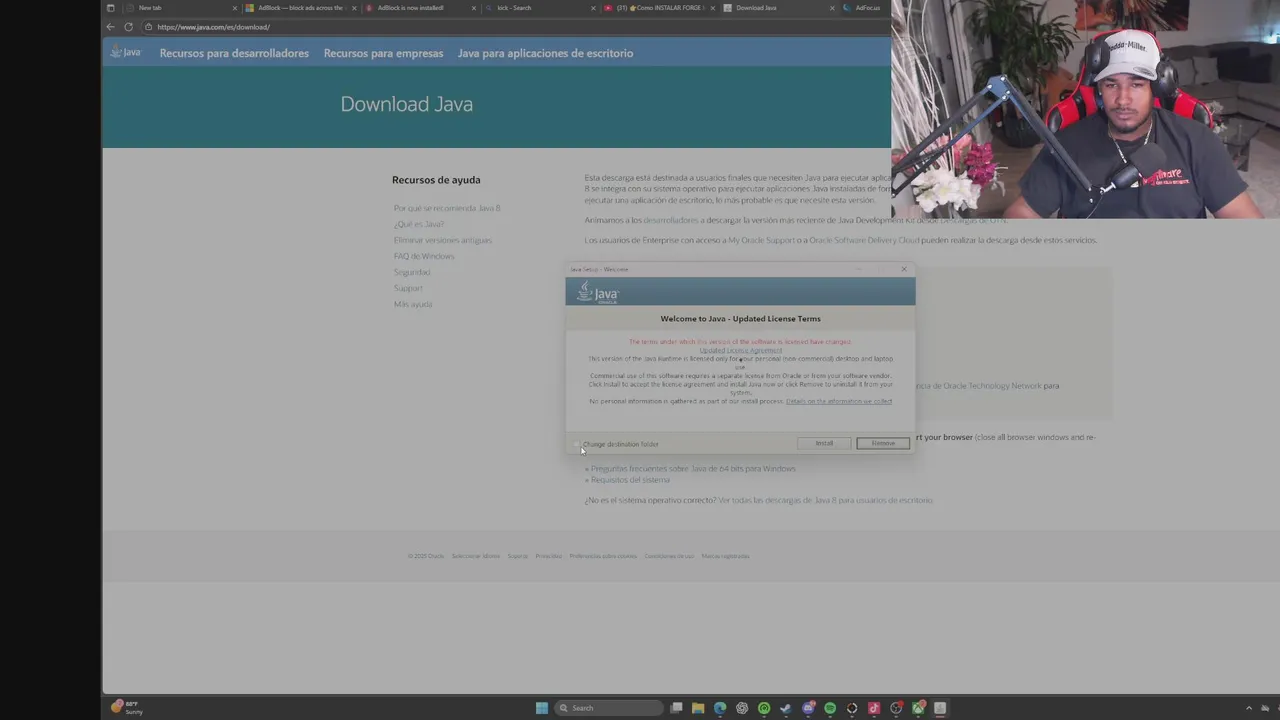Open the pink music note taskbar app
Screen dimensions: 1280x720
coord(874,708)
